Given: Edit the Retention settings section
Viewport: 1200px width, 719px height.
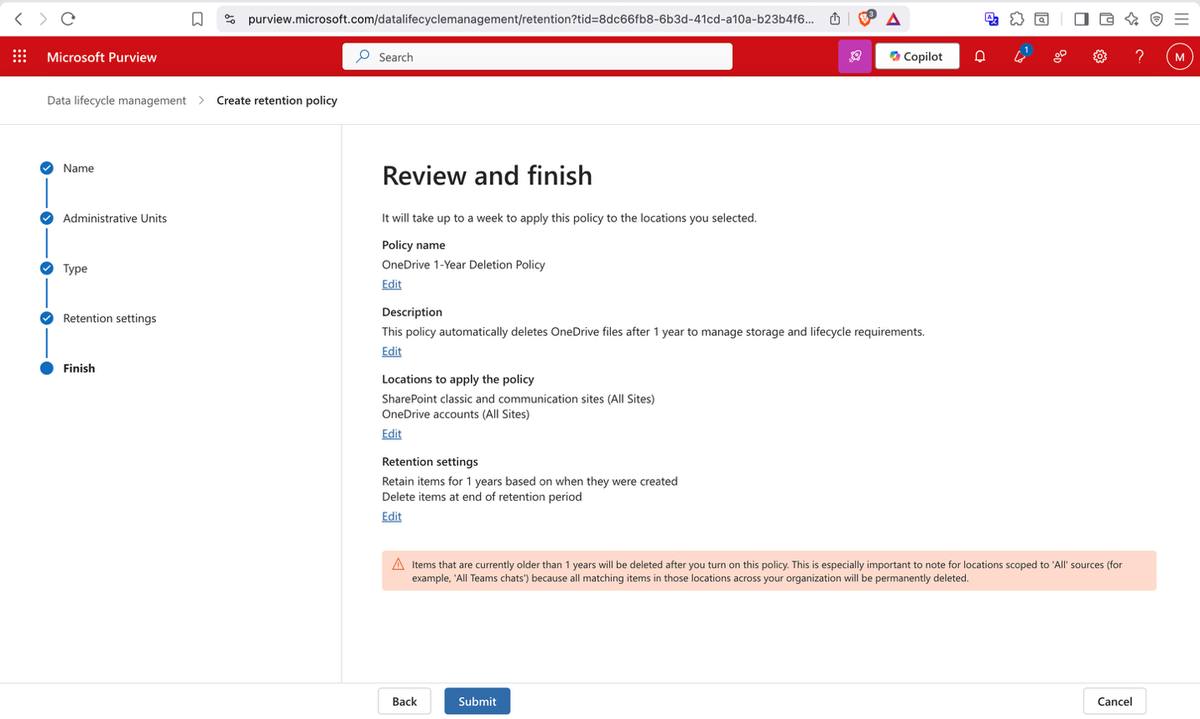Looking at the screenshot, I should click(391, 516).
